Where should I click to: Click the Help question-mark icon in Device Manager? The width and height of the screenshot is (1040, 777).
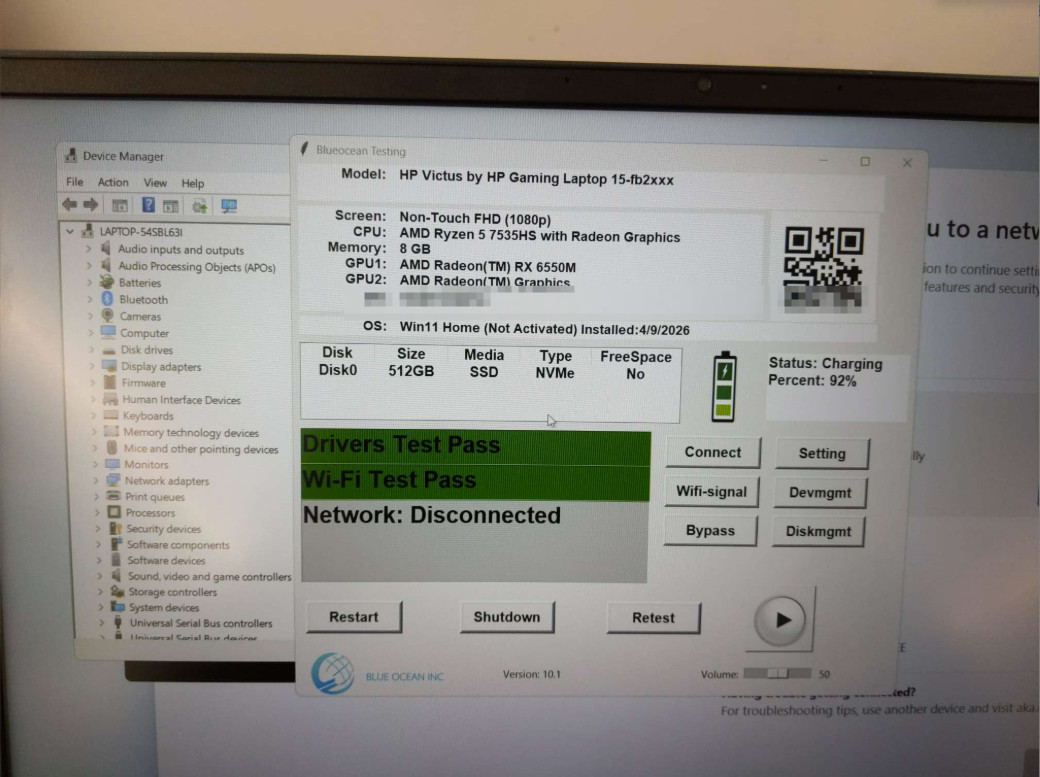tap(149, 205)
